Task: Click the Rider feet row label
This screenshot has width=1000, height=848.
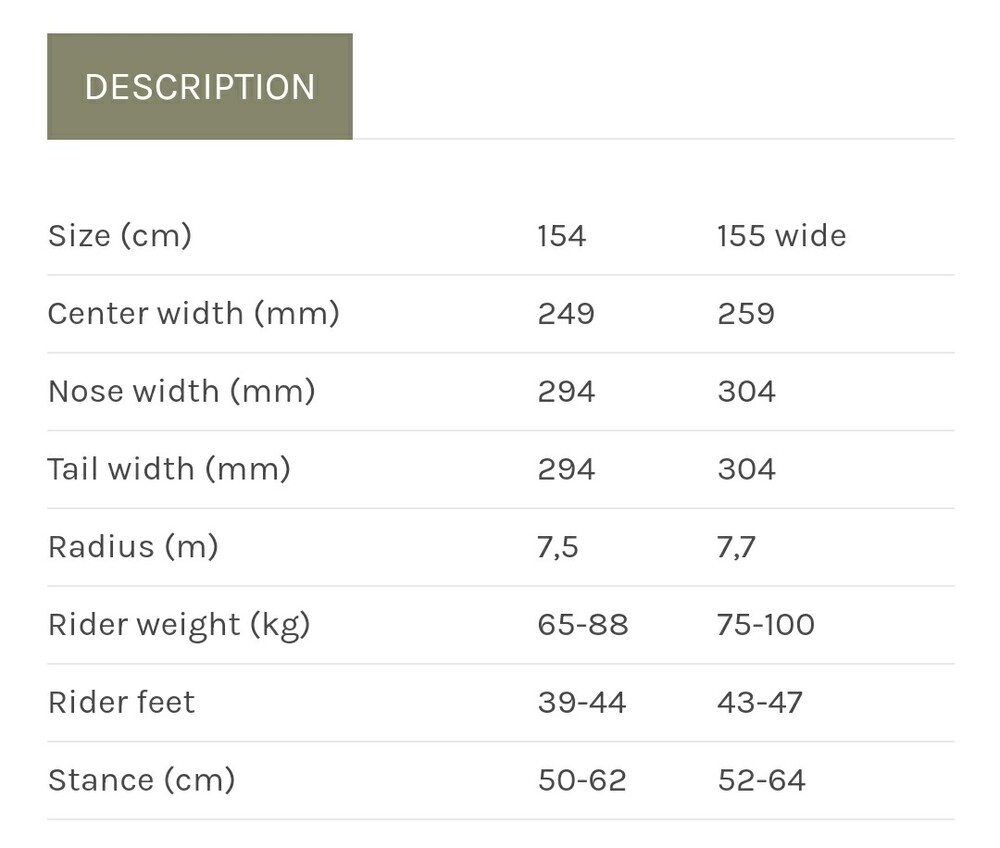Action: [121, 702]
